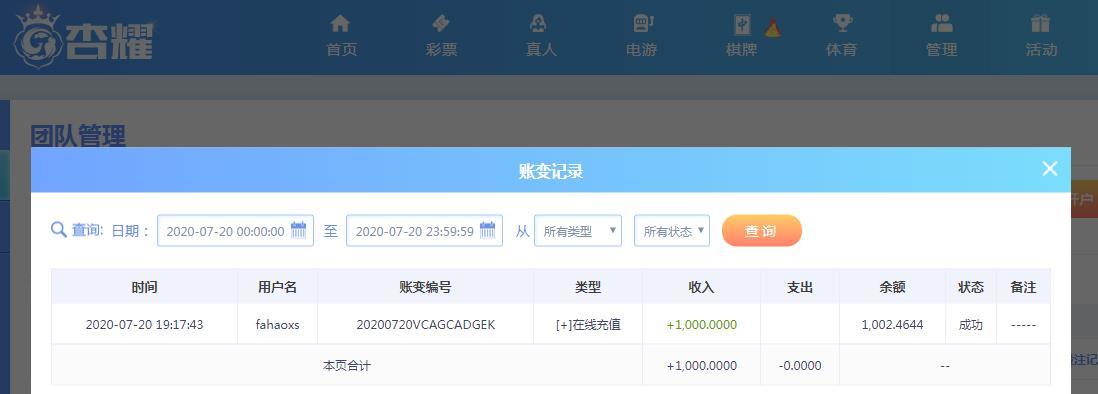Select the 真人 live dealer icon
Viewport: 1098px width, 394px height.
coord(538,24)
